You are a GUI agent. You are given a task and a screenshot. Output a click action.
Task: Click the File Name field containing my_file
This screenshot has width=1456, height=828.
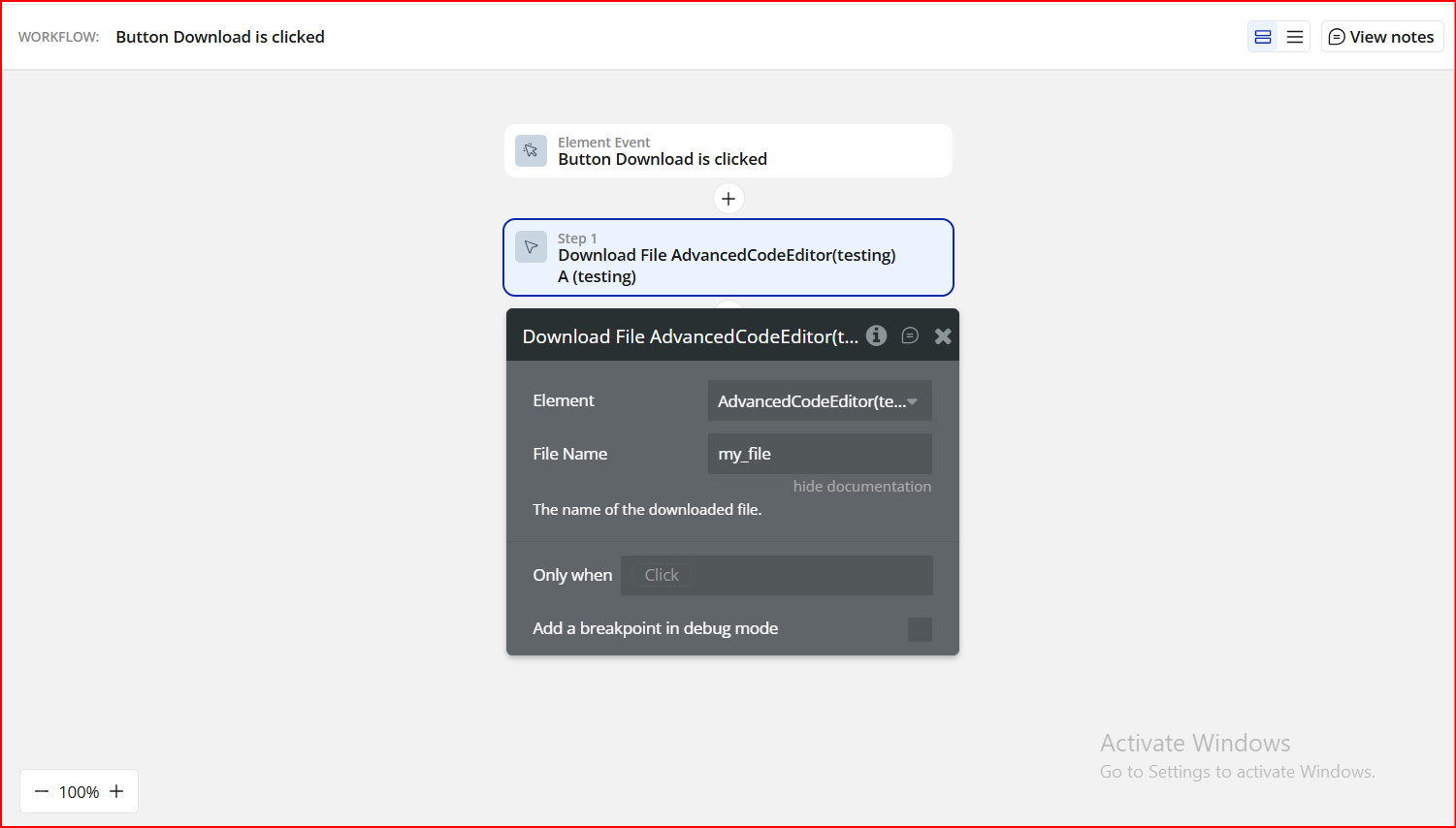click(x=820, y=454)
